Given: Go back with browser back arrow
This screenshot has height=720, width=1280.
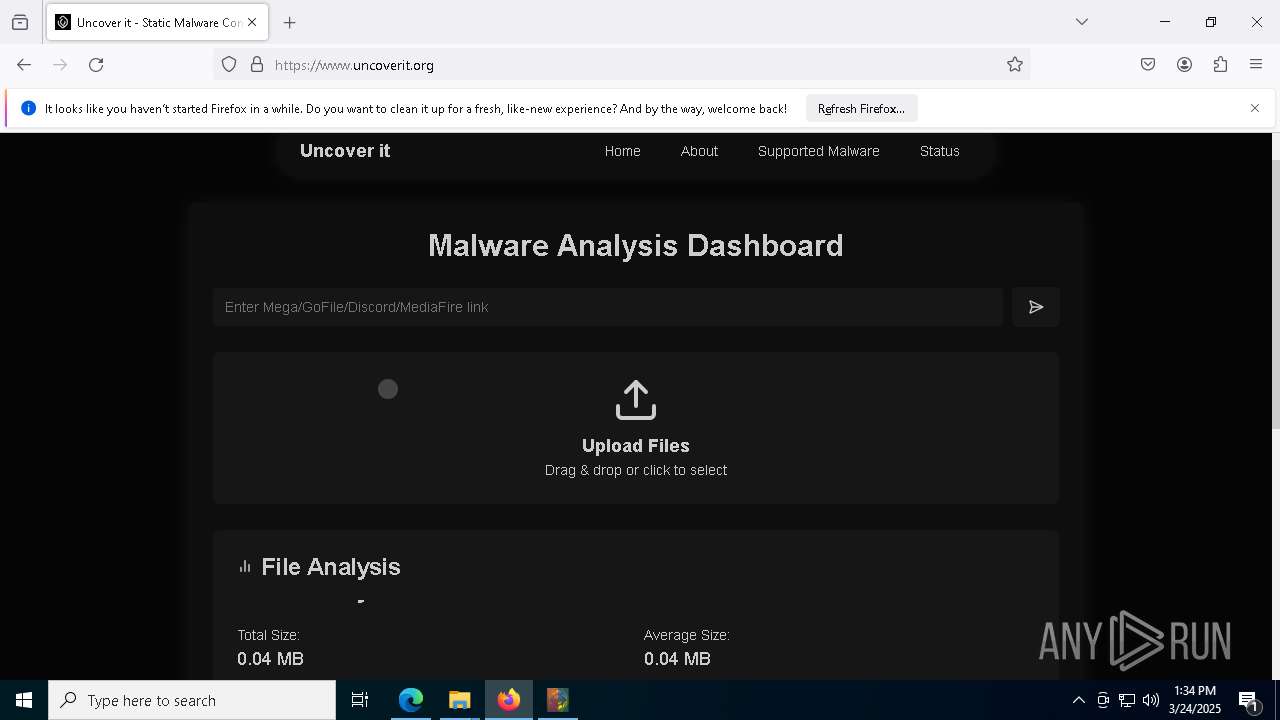Looking at the screenshot, I should 24,65.
